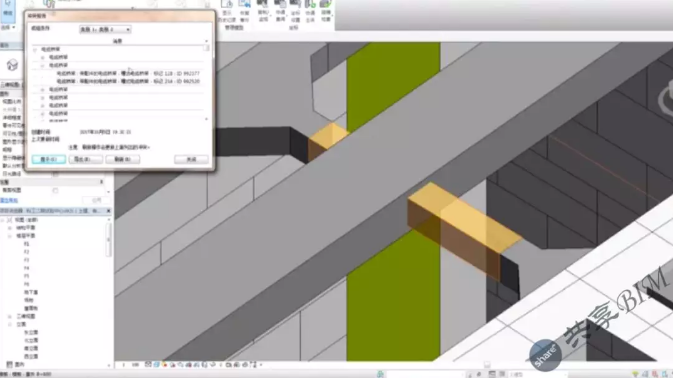Expand the 三维视图 node in project browser
673x378 pixels.
tap(9, 316)
